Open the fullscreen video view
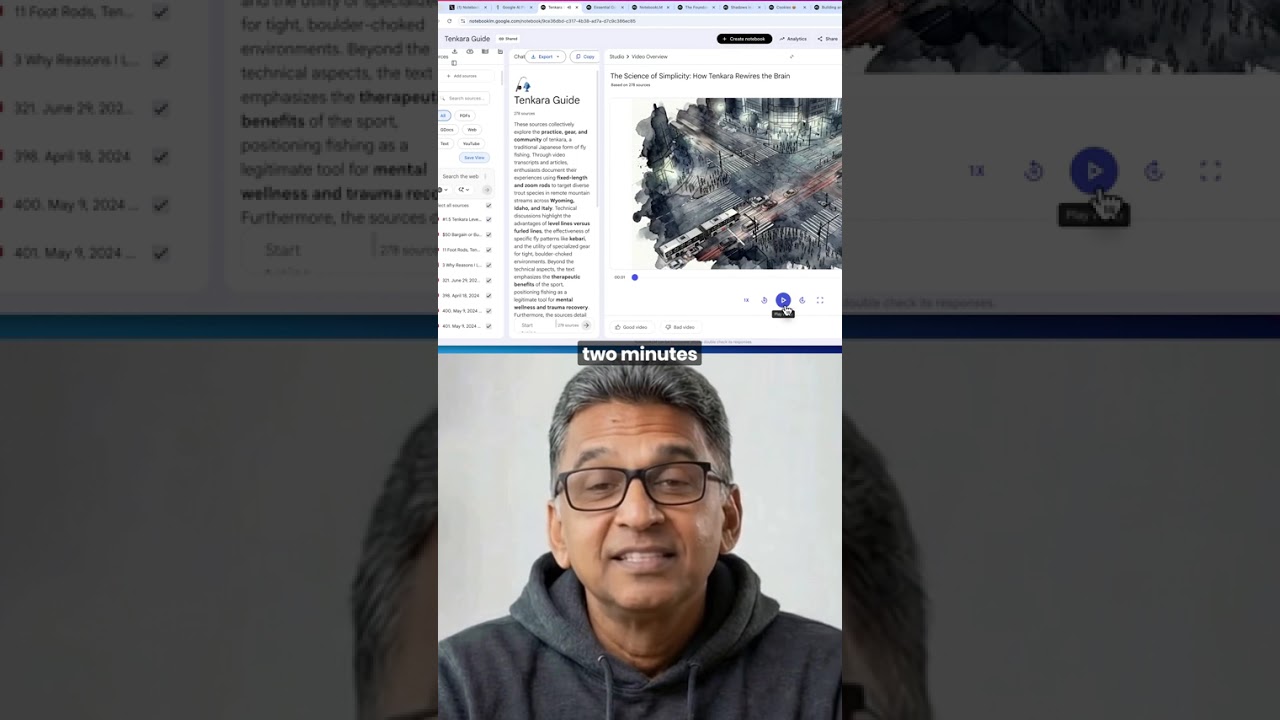 pos(820,300)
